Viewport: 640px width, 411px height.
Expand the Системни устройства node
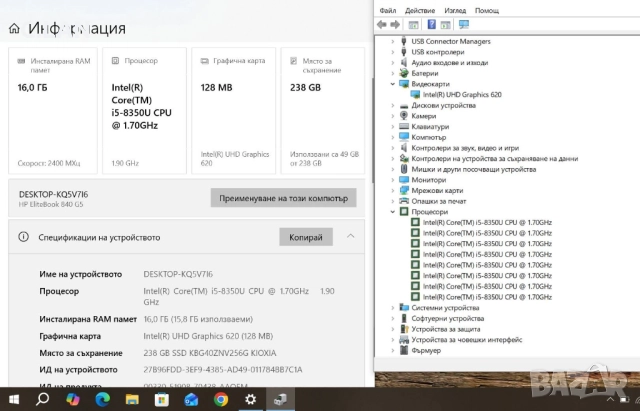393,307
